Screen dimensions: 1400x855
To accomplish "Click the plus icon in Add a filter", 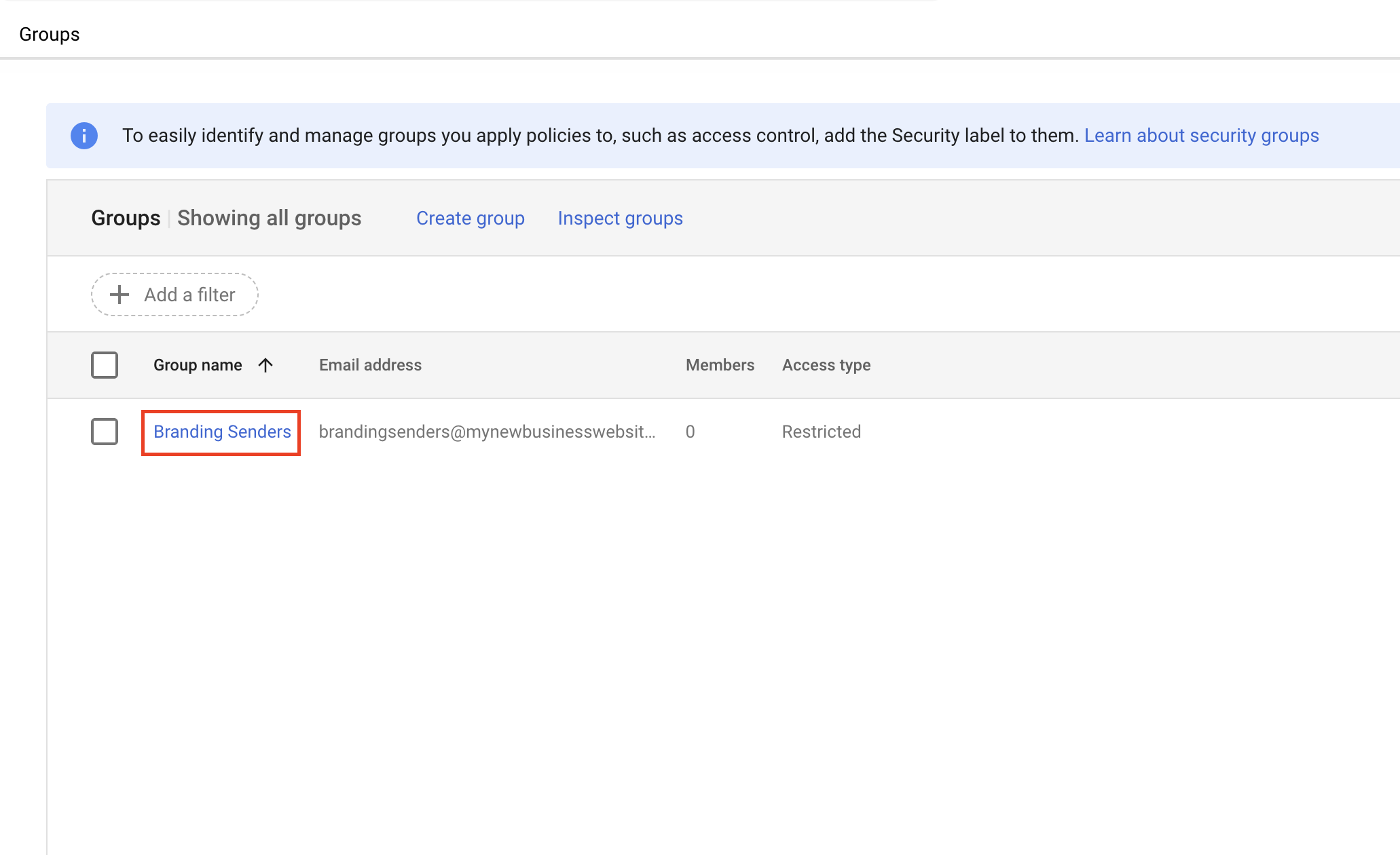I will coord(119,294).
